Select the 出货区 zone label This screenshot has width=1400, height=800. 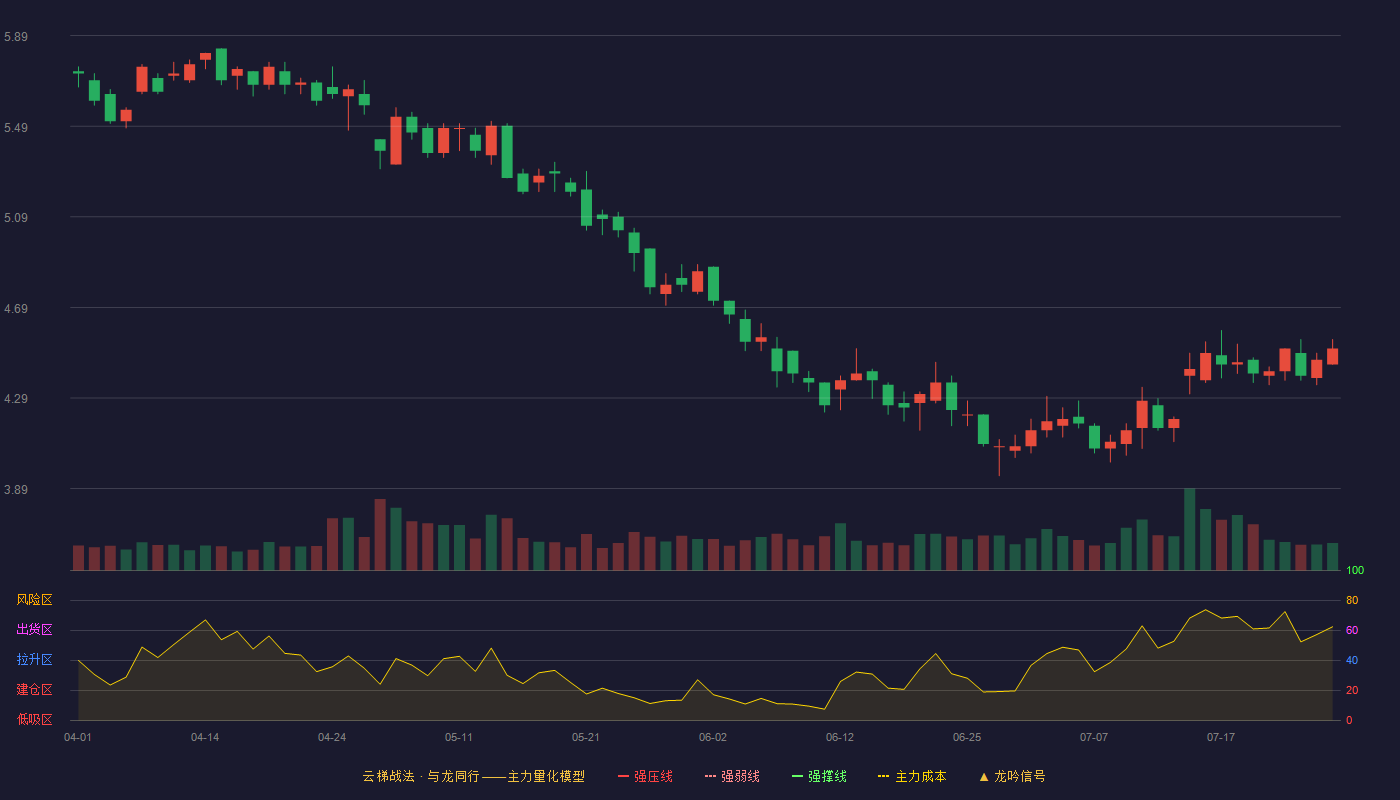[x=35, y=630]
